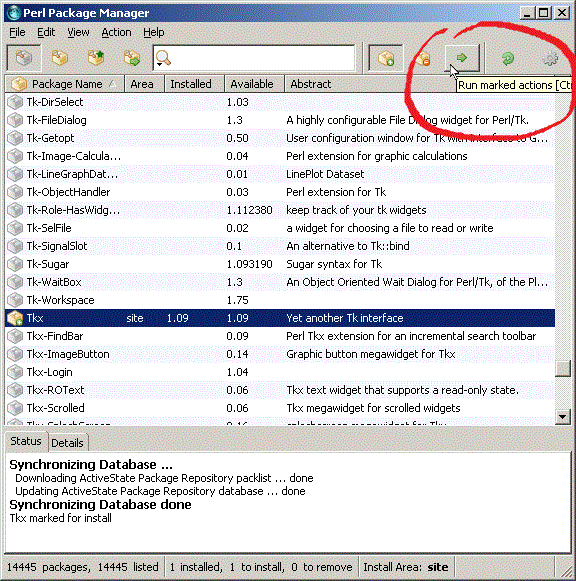Run marked actions with green arrow
The height and width of the screenshot is (581, 576).
462,58
